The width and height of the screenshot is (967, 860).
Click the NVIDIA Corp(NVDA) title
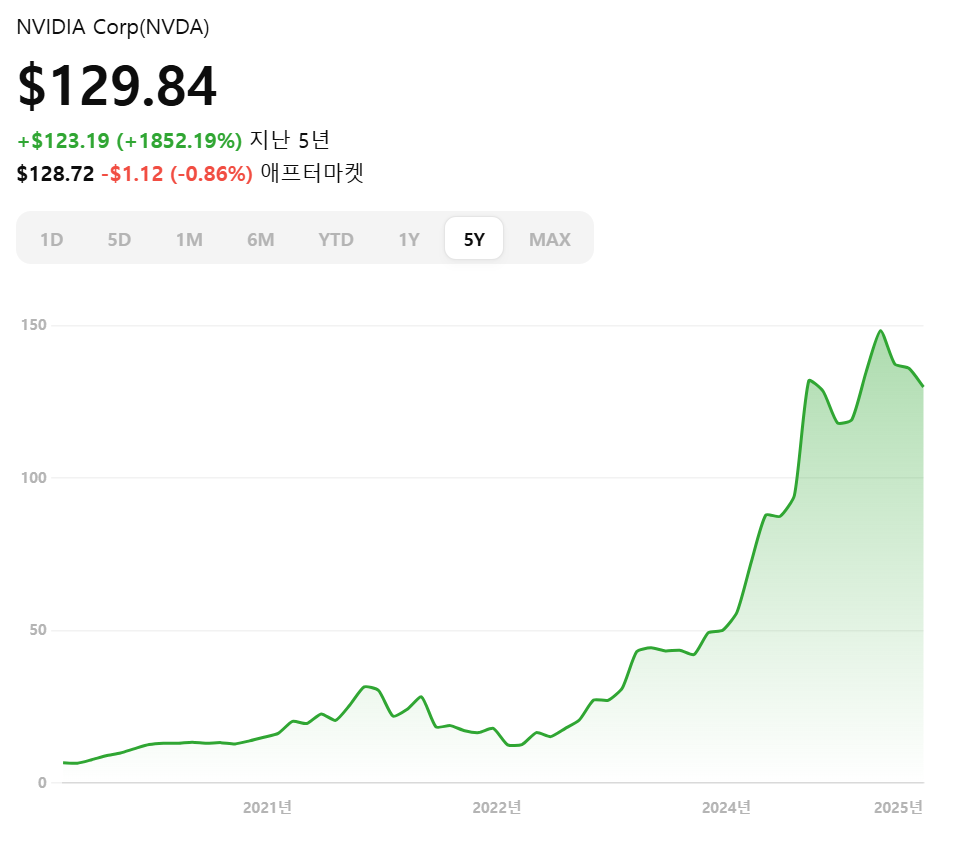coord(113,27)
